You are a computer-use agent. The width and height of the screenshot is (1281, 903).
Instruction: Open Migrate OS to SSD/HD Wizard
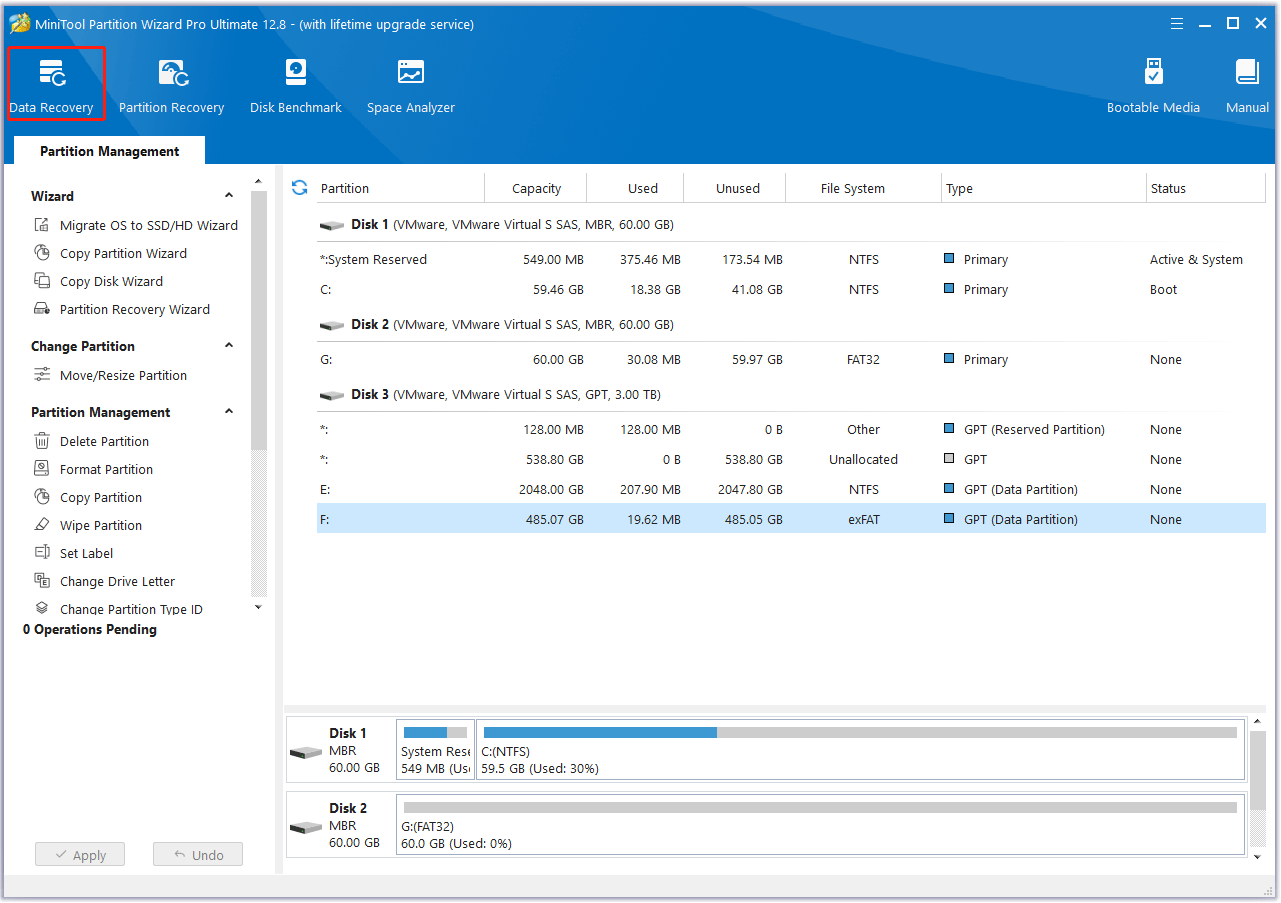pyautogui.click(x=148, y=225)
